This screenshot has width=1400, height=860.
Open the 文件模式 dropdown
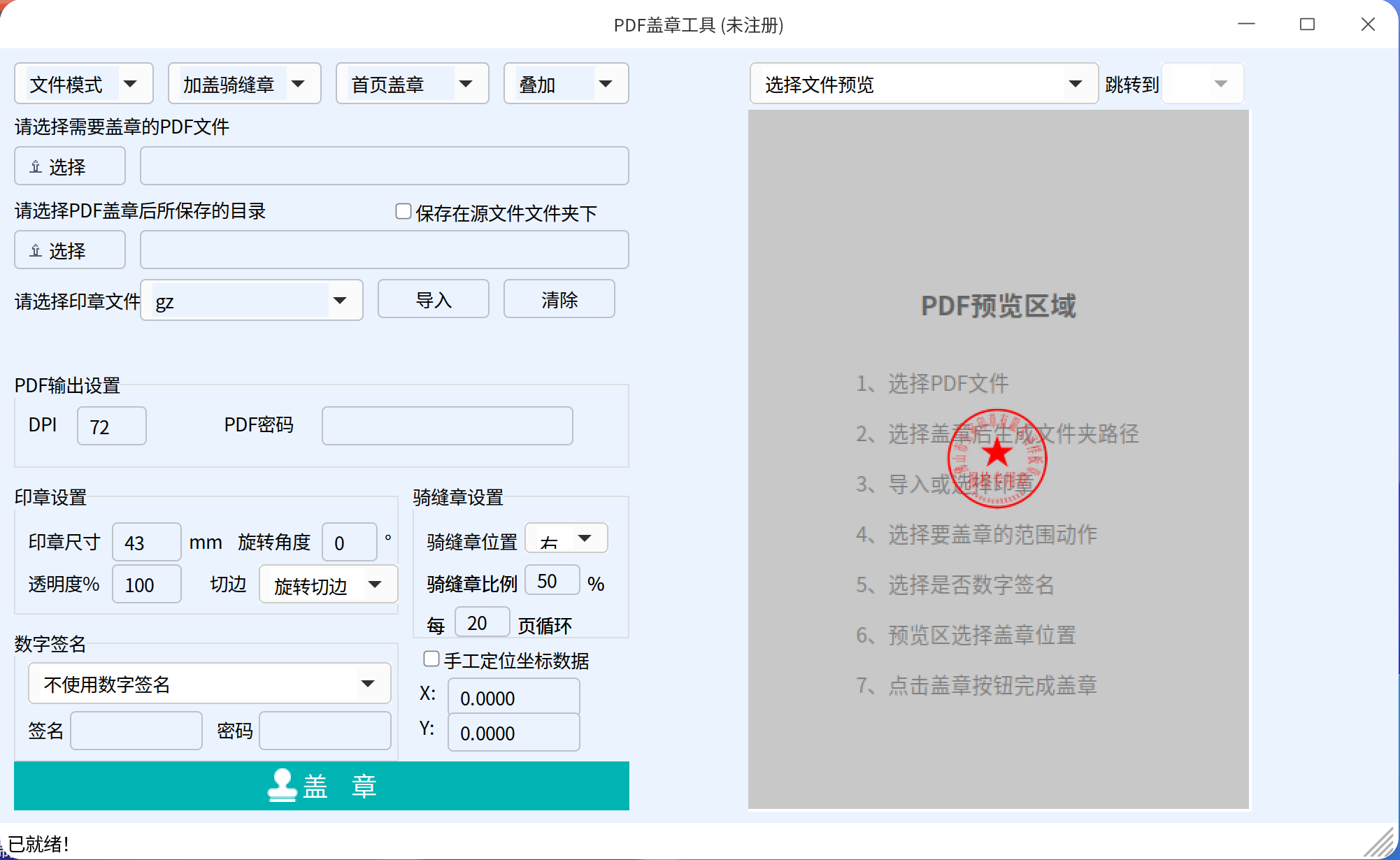pos(84,84)
